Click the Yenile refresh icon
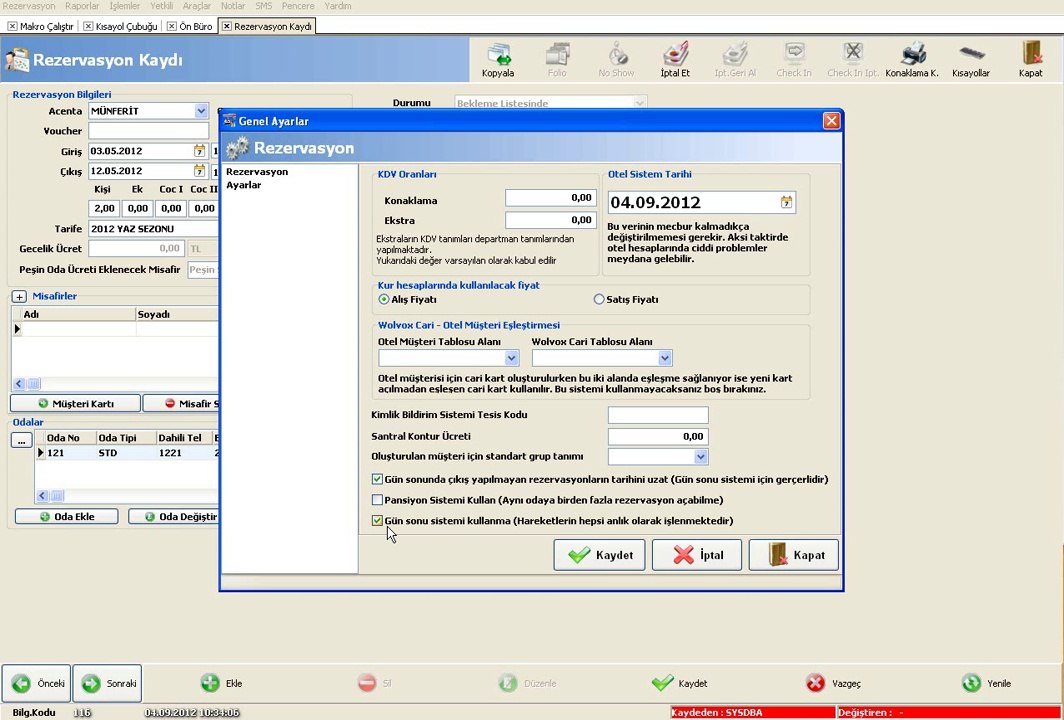The image size is (1064, 720). pos(972,683)
